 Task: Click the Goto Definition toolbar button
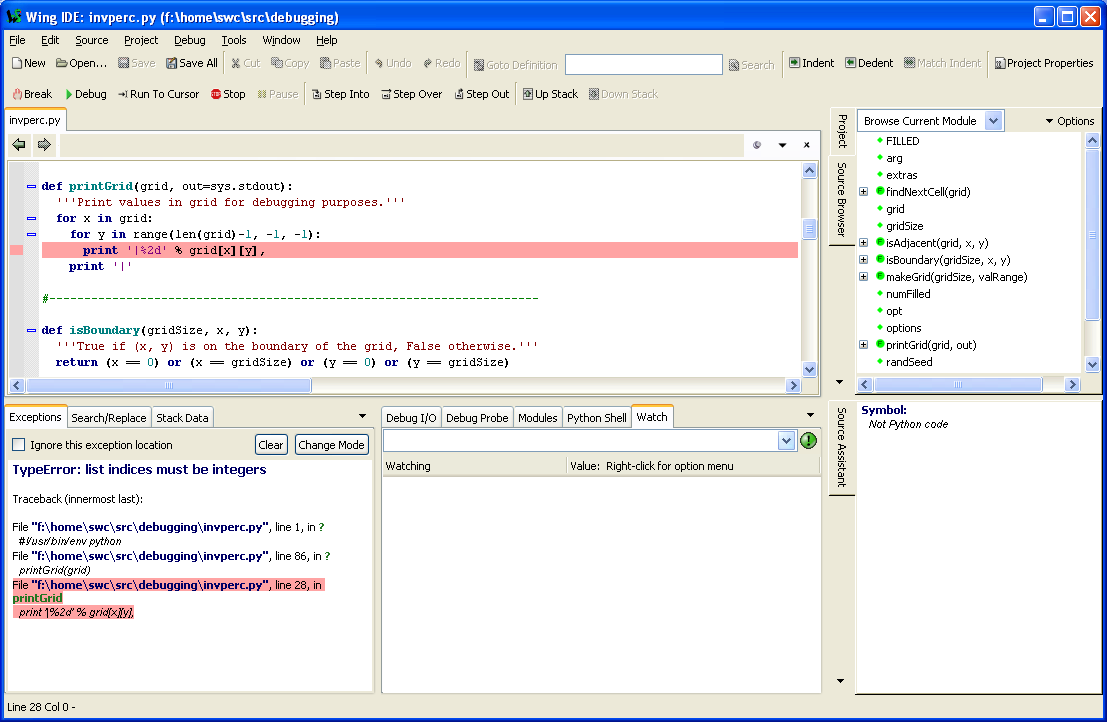pos(515,65)
